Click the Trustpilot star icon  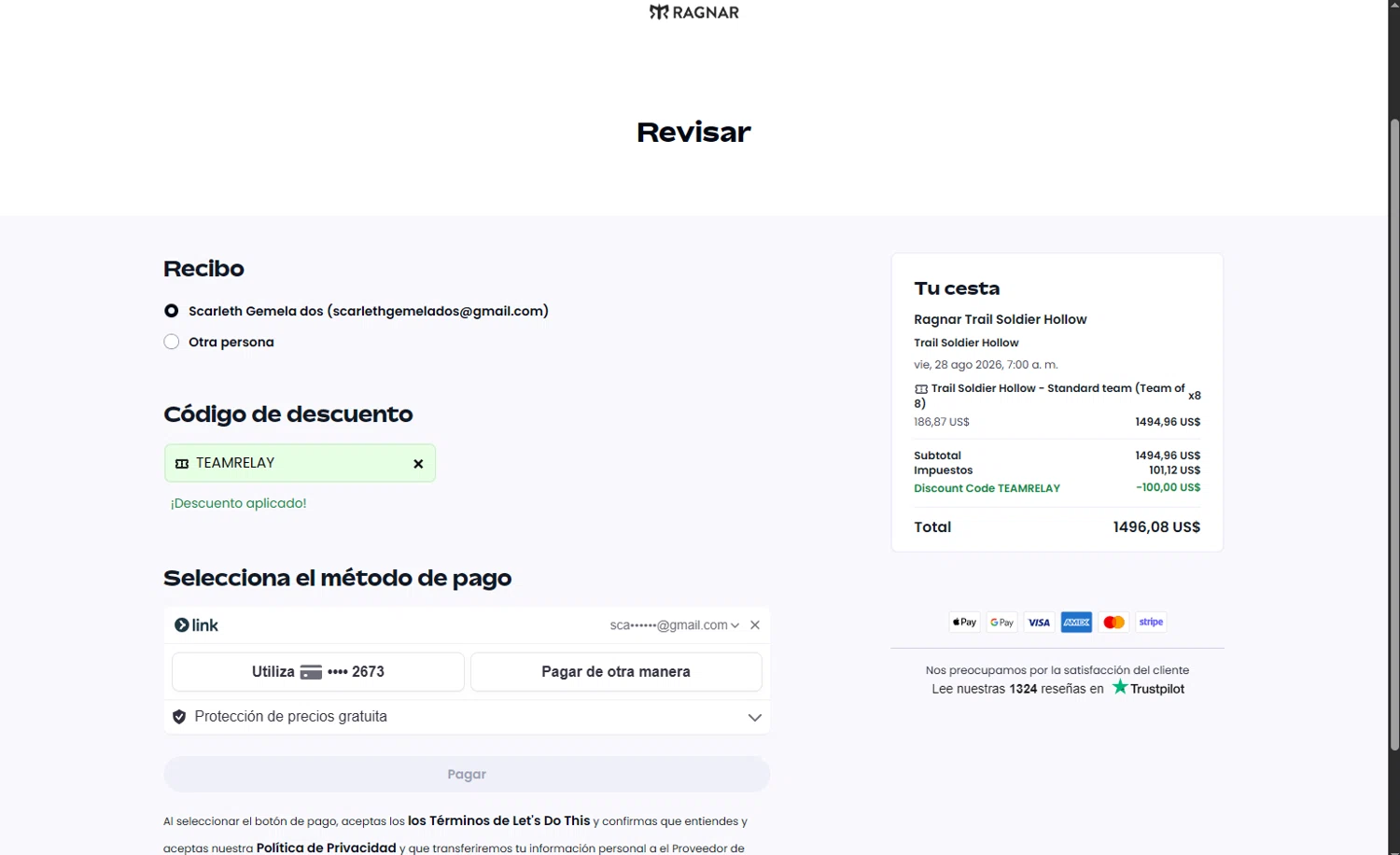tap(1120, 687)
